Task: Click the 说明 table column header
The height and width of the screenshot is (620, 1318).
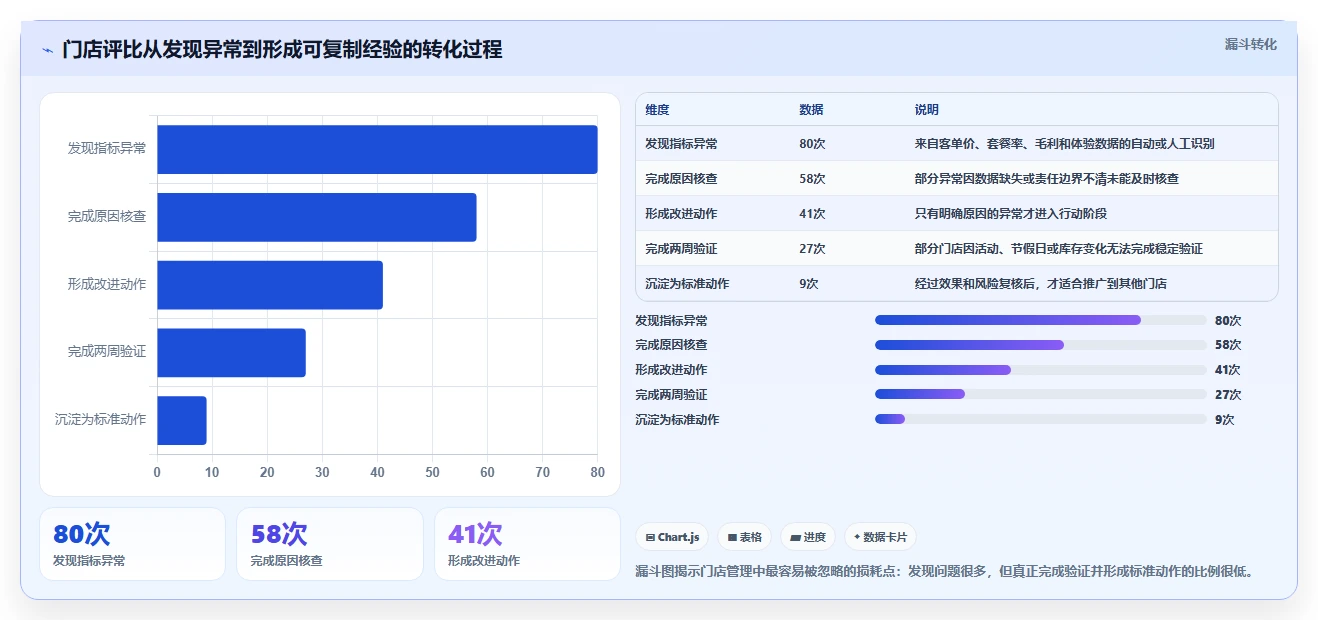Action: pos(927,110)
